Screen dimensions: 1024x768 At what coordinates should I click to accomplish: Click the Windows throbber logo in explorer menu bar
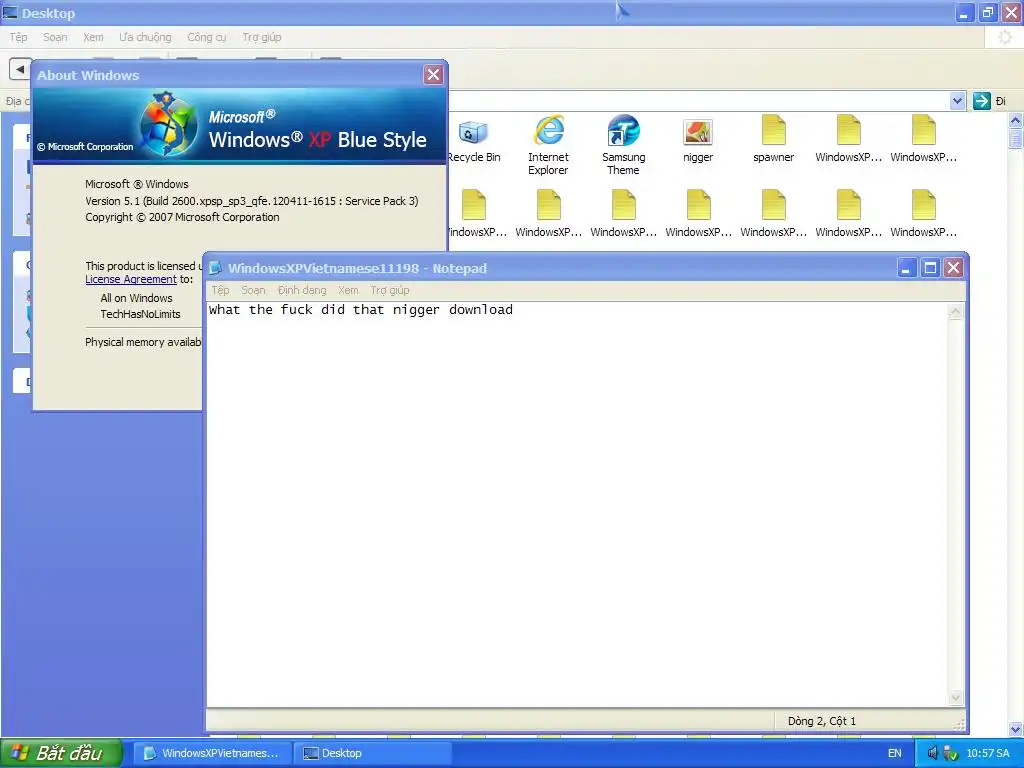[1004, 37]
